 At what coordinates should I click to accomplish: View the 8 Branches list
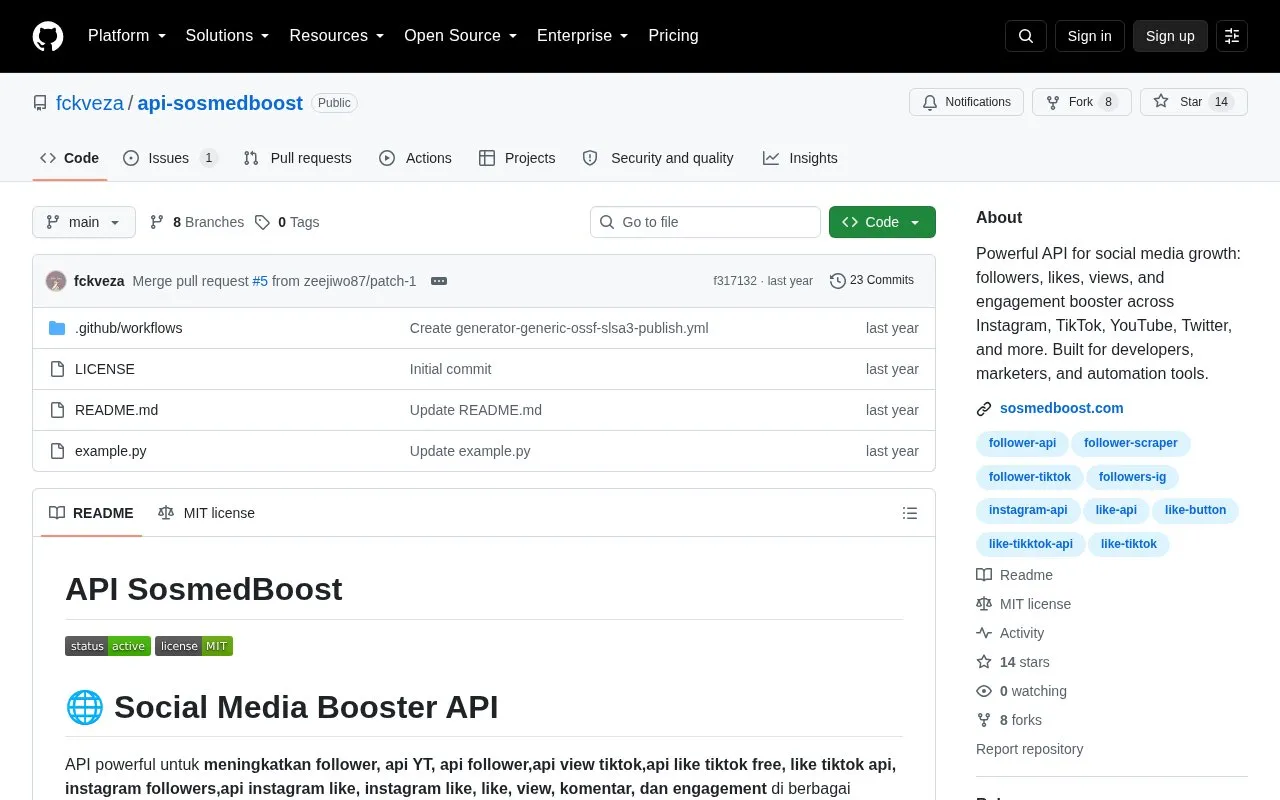pyautogui.click(x=197, y=222)
